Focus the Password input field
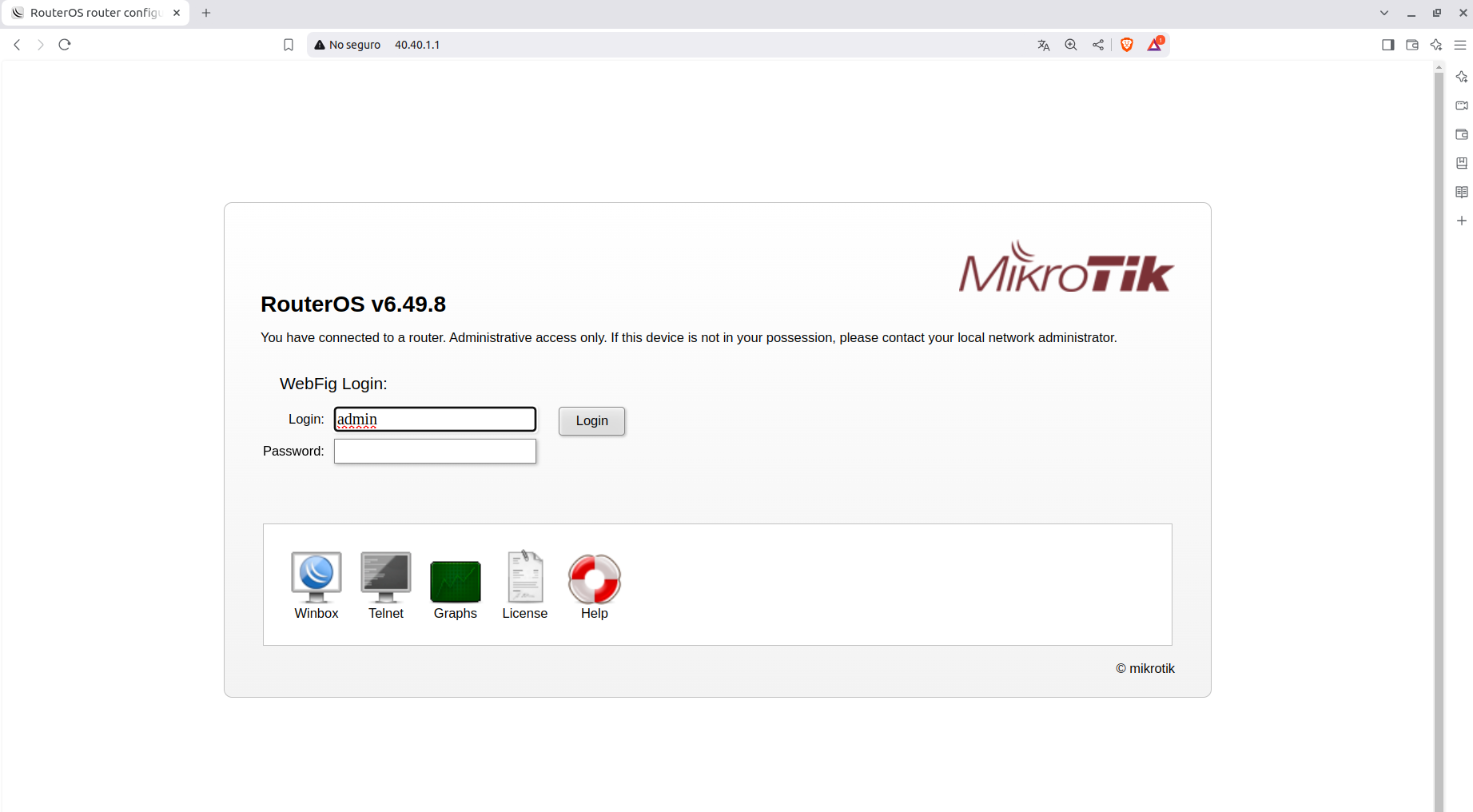The height and width of the screenshot is (812, 1473). click(435, 452)
